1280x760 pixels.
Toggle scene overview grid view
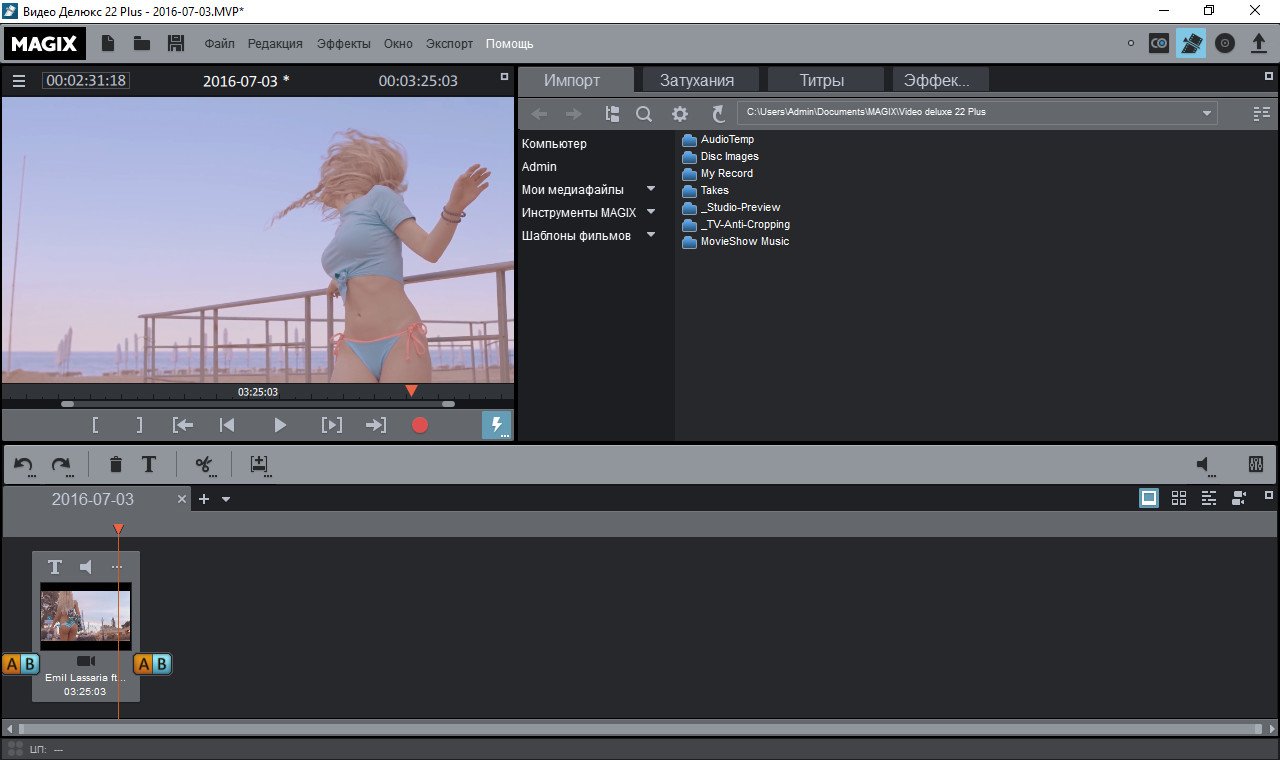(x=1179, y=498)
